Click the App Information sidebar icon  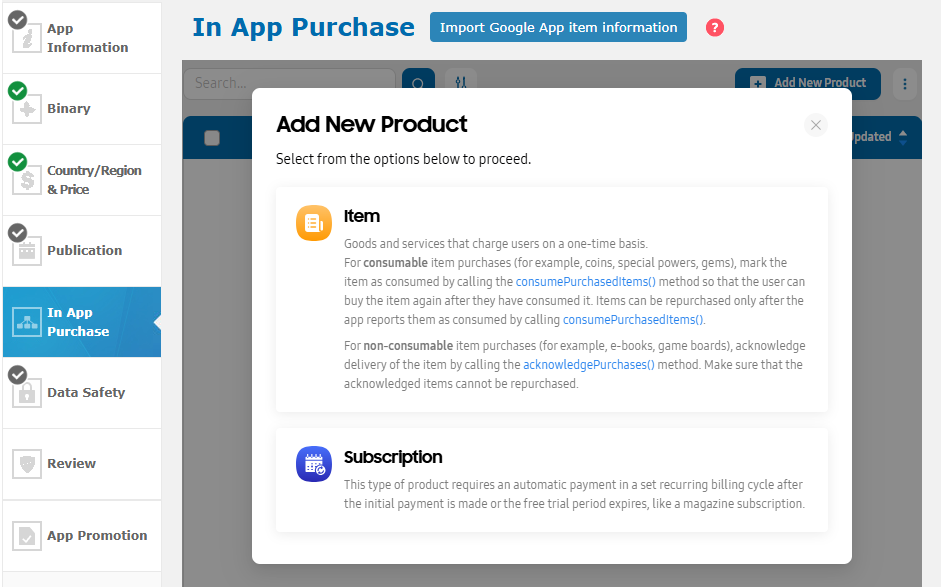[26, 38]
